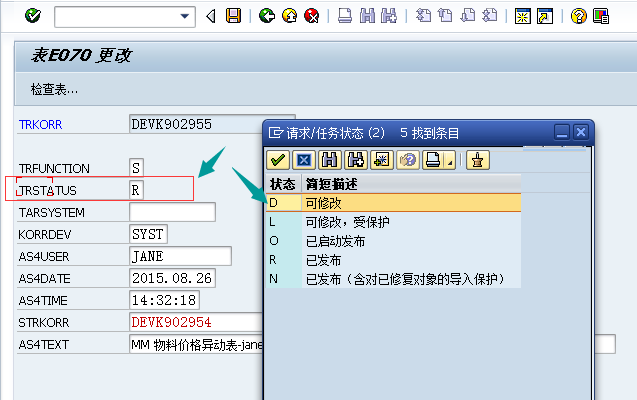Screen dimensions: 637x400
Task: Click popup New Selection icon
Action: point(381,160)
